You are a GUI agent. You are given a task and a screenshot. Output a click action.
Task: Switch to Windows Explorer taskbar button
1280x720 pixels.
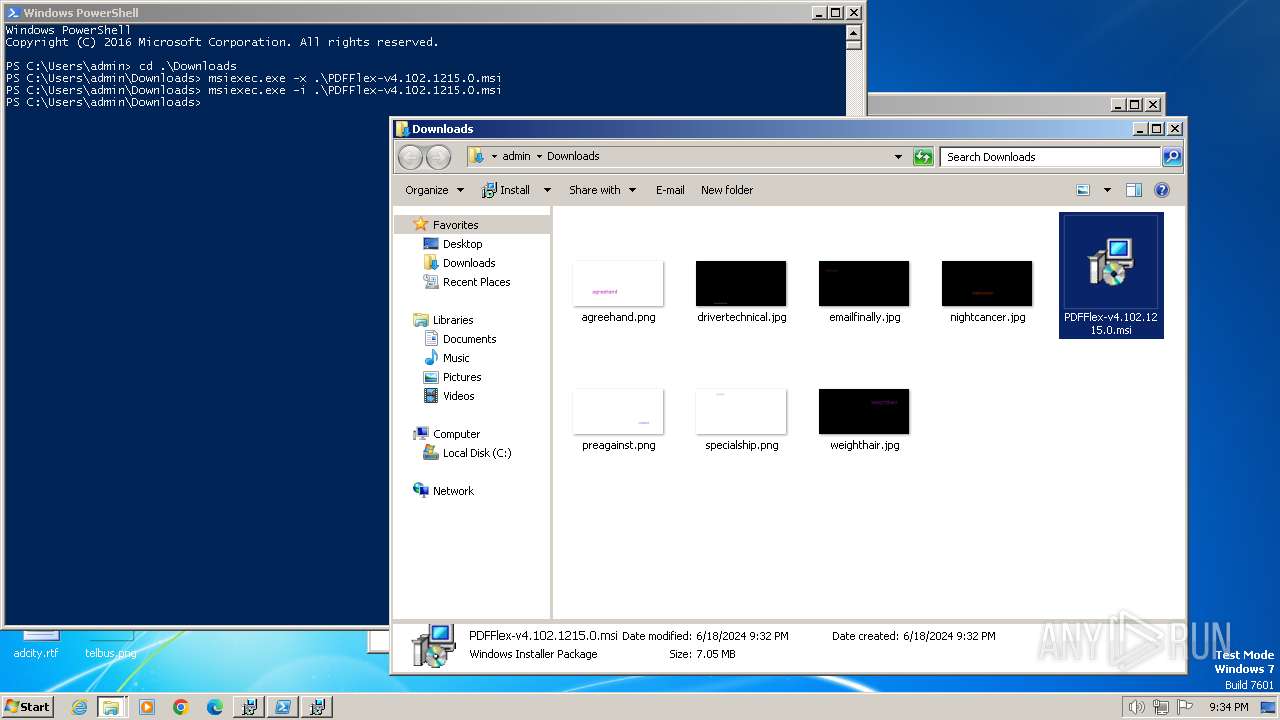tap(111, 707)
